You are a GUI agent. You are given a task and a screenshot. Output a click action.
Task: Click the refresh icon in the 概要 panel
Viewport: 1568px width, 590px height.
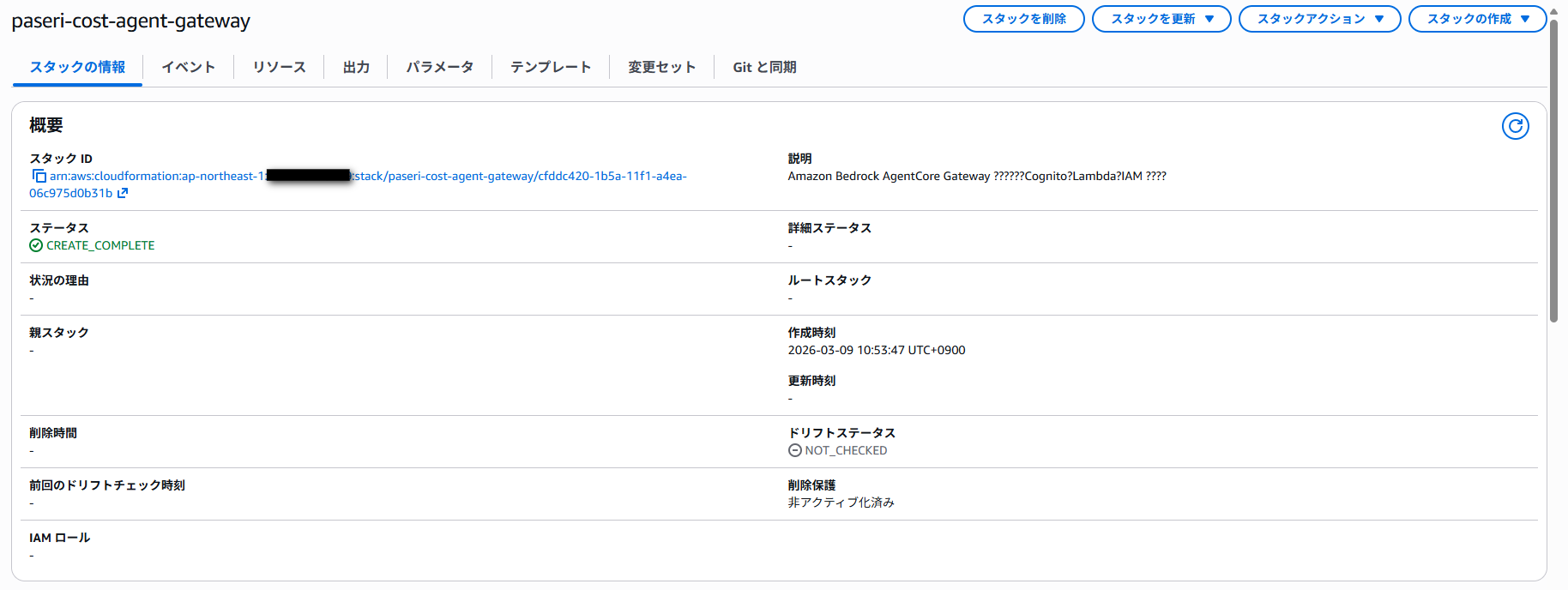[x=1515, y=126]
